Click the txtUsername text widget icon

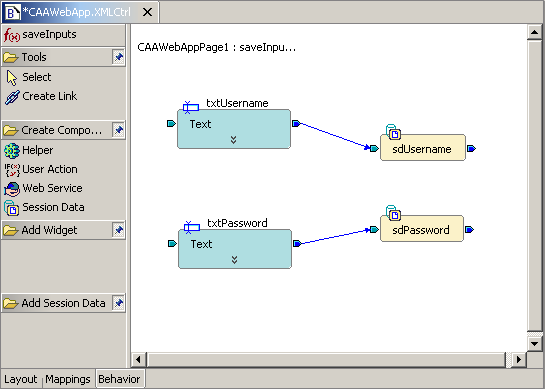[191, 107]
